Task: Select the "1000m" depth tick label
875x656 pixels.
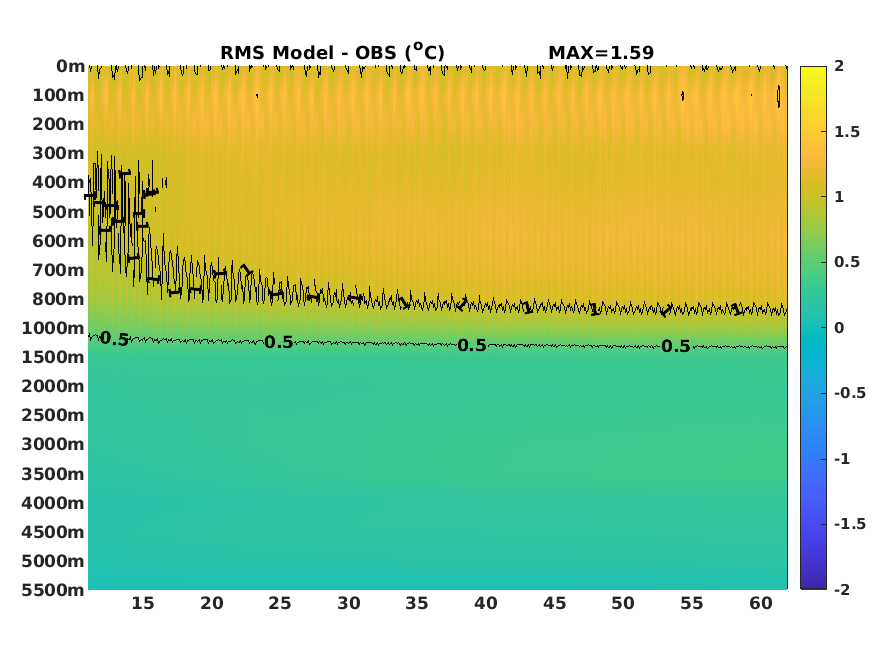Action: tap(53, 328)
